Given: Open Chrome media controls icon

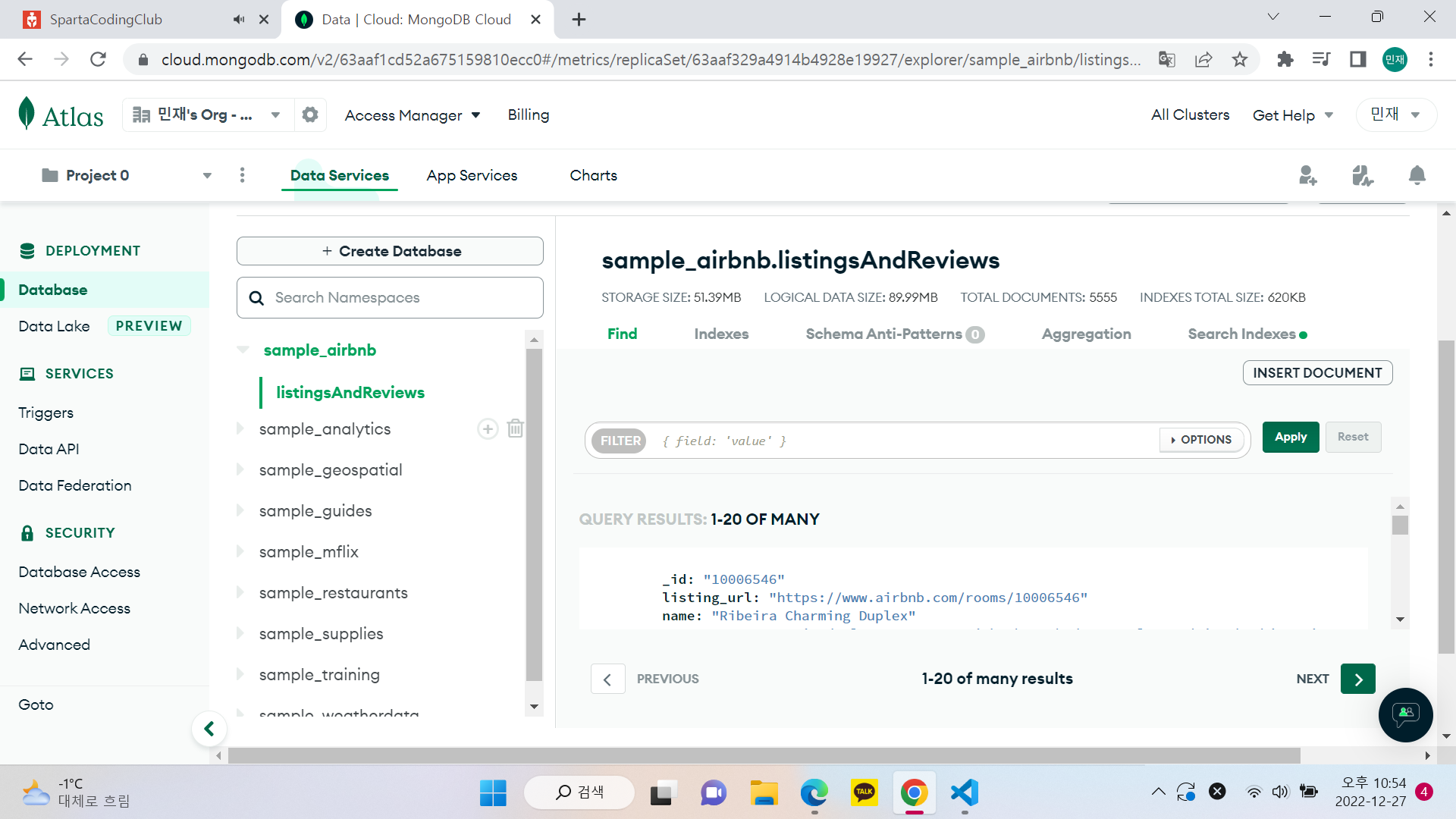Looking at the screenshot, I should pos(1321,59).
